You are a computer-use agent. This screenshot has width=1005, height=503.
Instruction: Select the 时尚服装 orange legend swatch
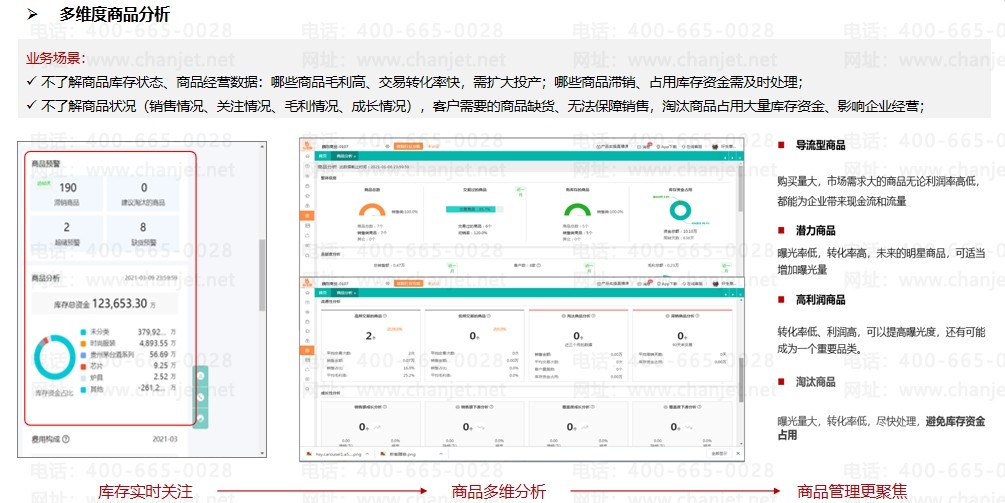(83, 343)
